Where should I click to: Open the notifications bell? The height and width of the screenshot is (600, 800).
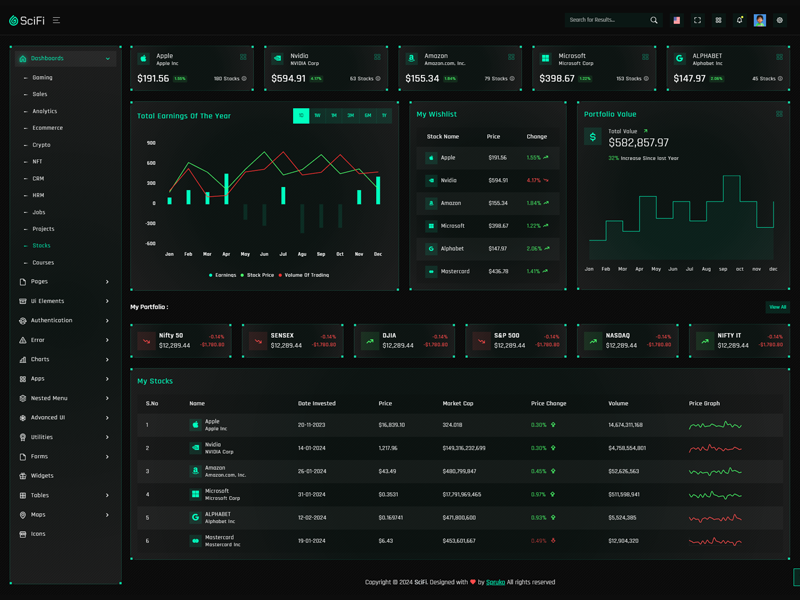coord(739,20)
